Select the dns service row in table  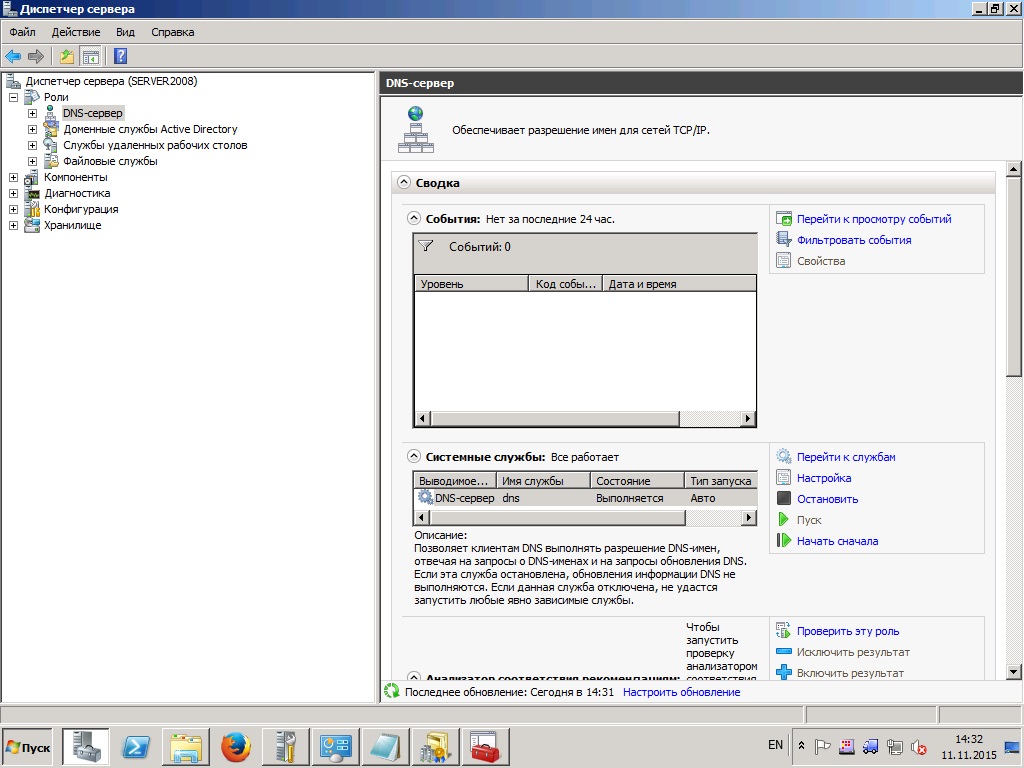(x=586, y=498)
